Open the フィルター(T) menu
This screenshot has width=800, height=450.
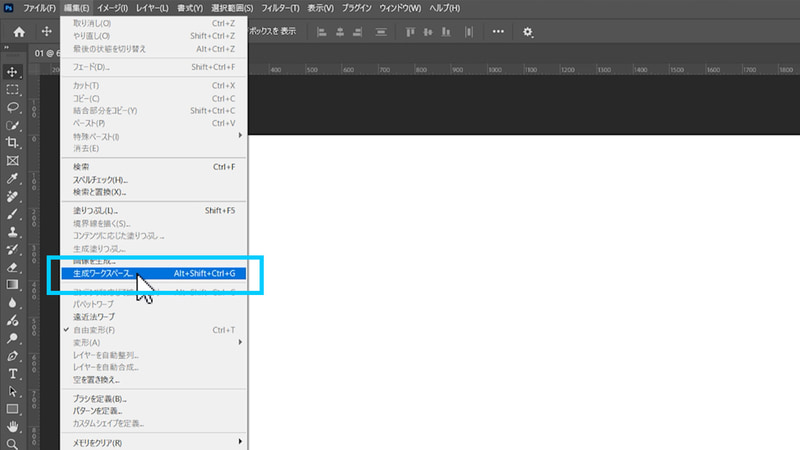coord(280,8)
